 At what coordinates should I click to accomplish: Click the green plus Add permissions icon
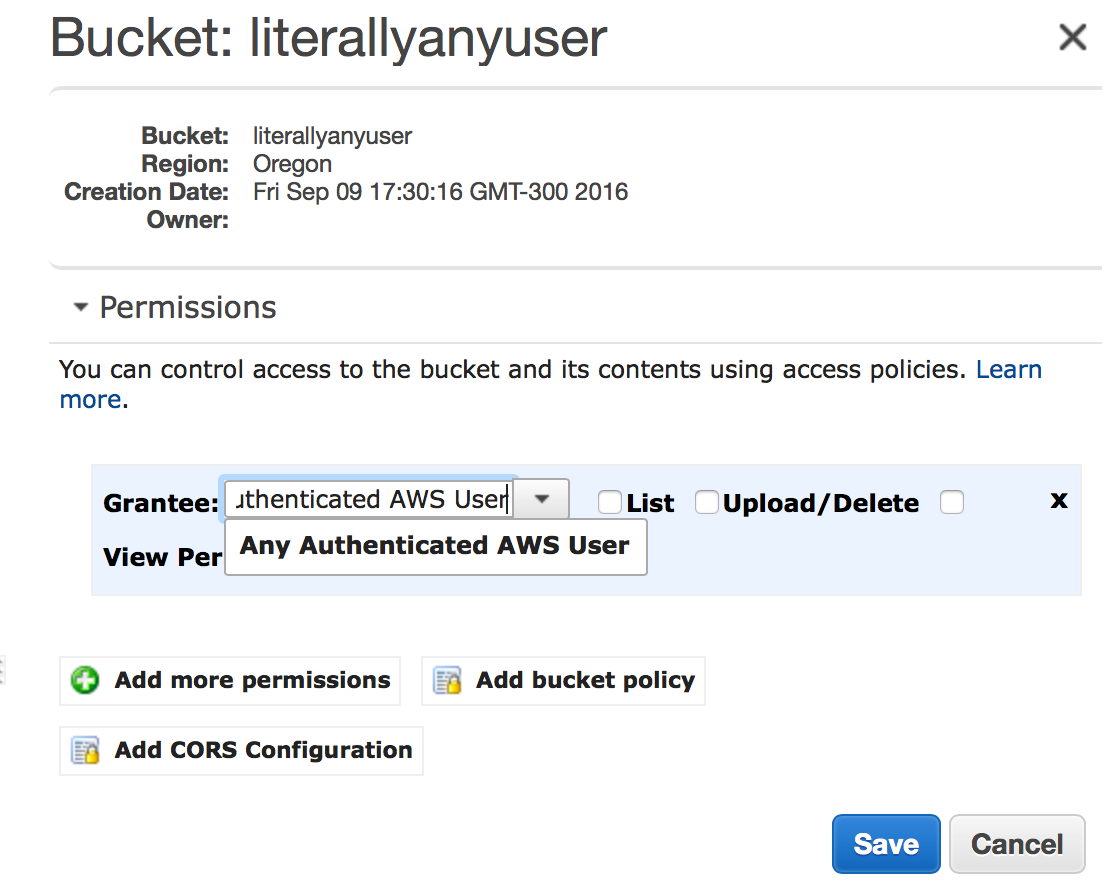[85, 681]
